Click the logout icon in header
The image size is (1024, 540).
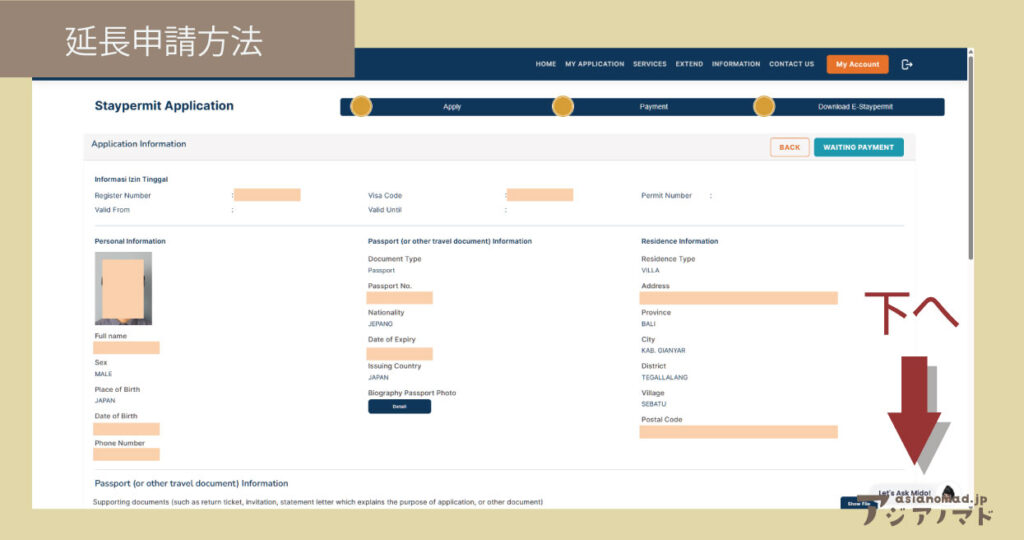coord(907,64)
